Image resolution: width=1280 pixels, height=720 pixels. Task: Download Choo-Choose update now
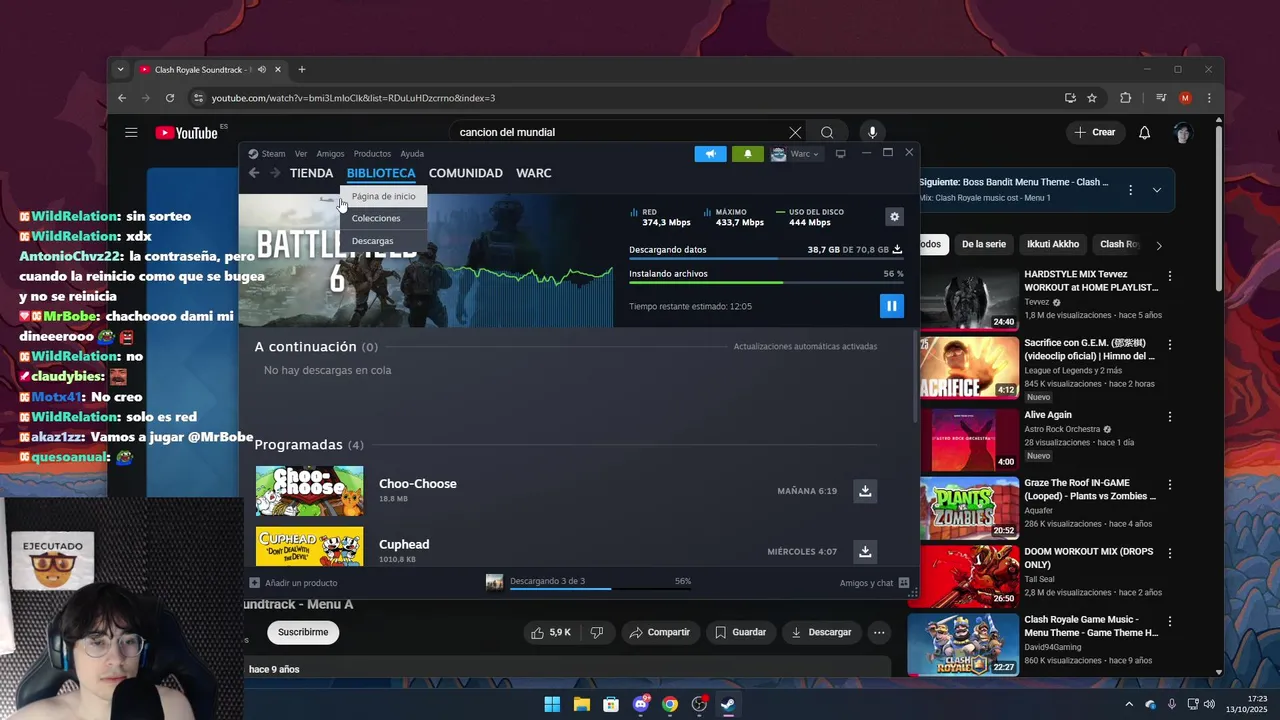point(865,491)
